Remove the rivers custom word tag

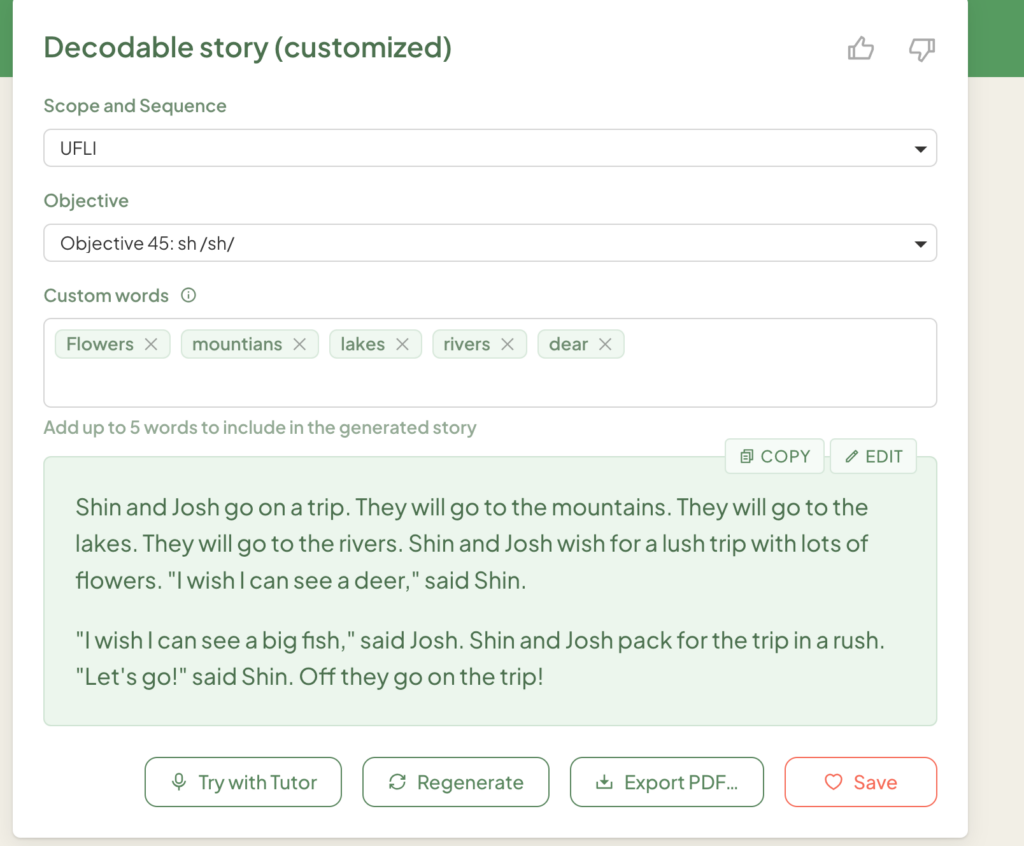coord(507,344)
